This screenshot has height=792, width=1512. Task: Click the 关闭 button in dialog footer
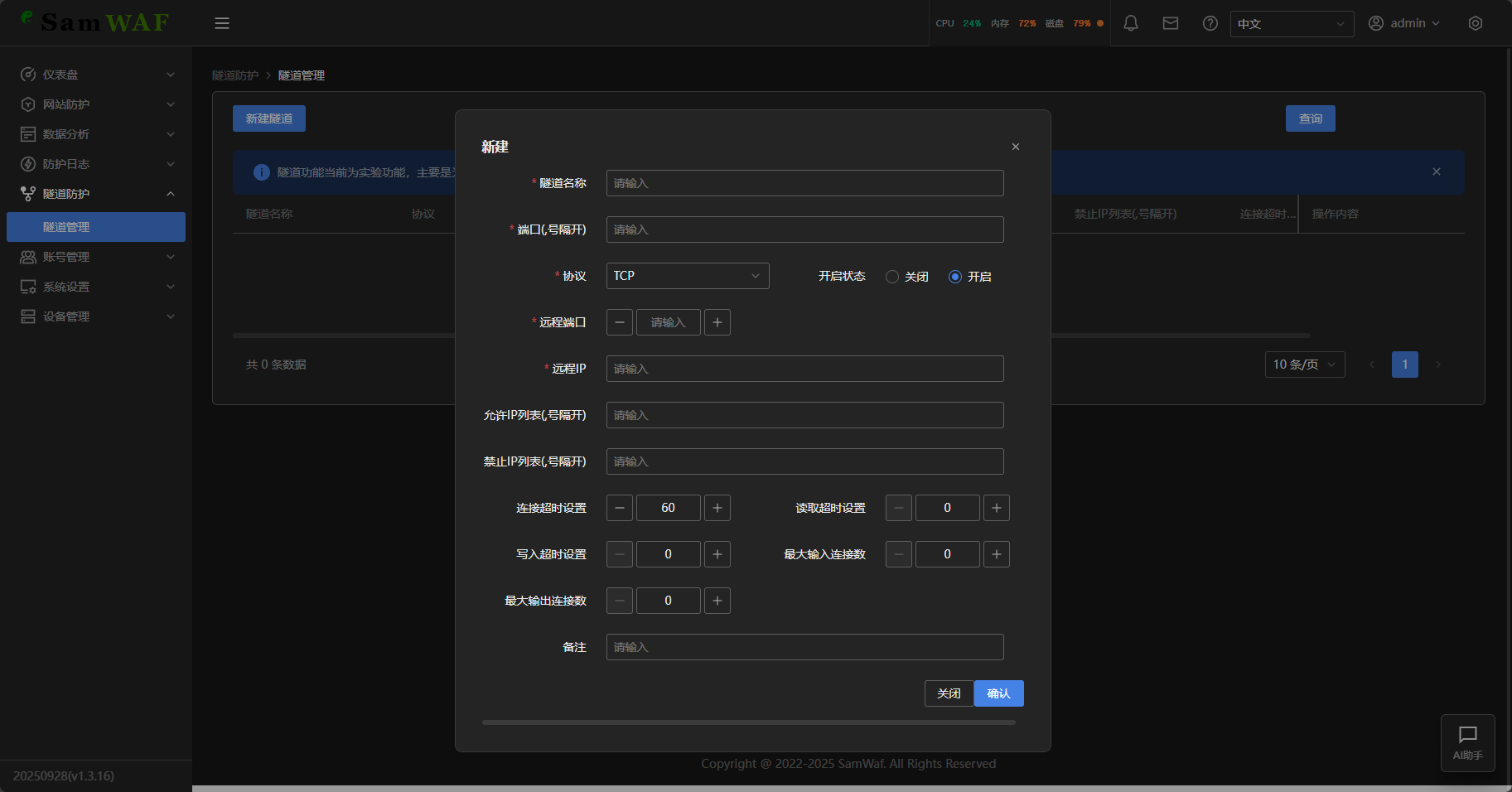coord(949,693)
